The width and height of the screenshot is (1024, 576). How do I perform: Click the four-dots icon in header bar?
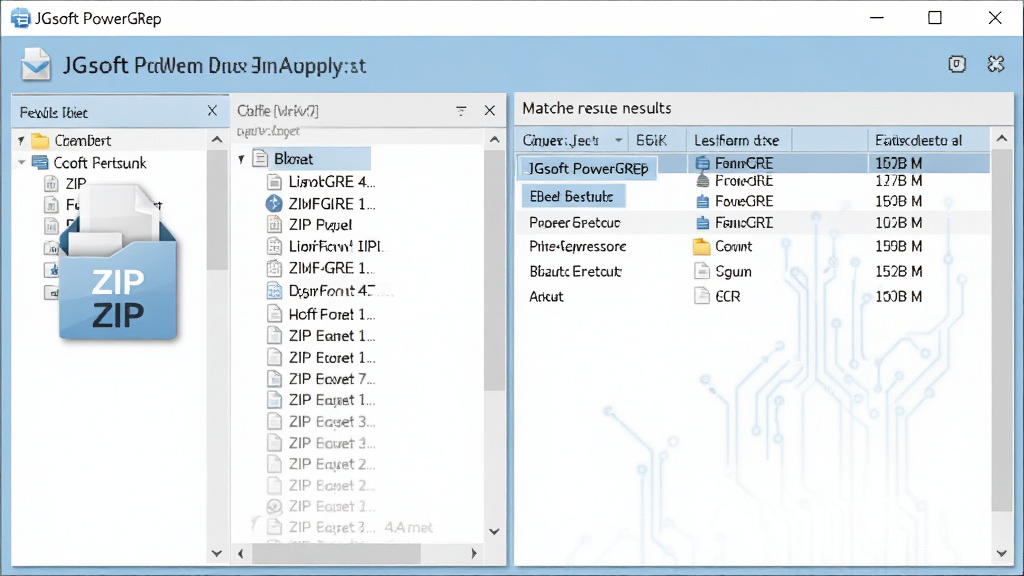[x=995, y=64]
